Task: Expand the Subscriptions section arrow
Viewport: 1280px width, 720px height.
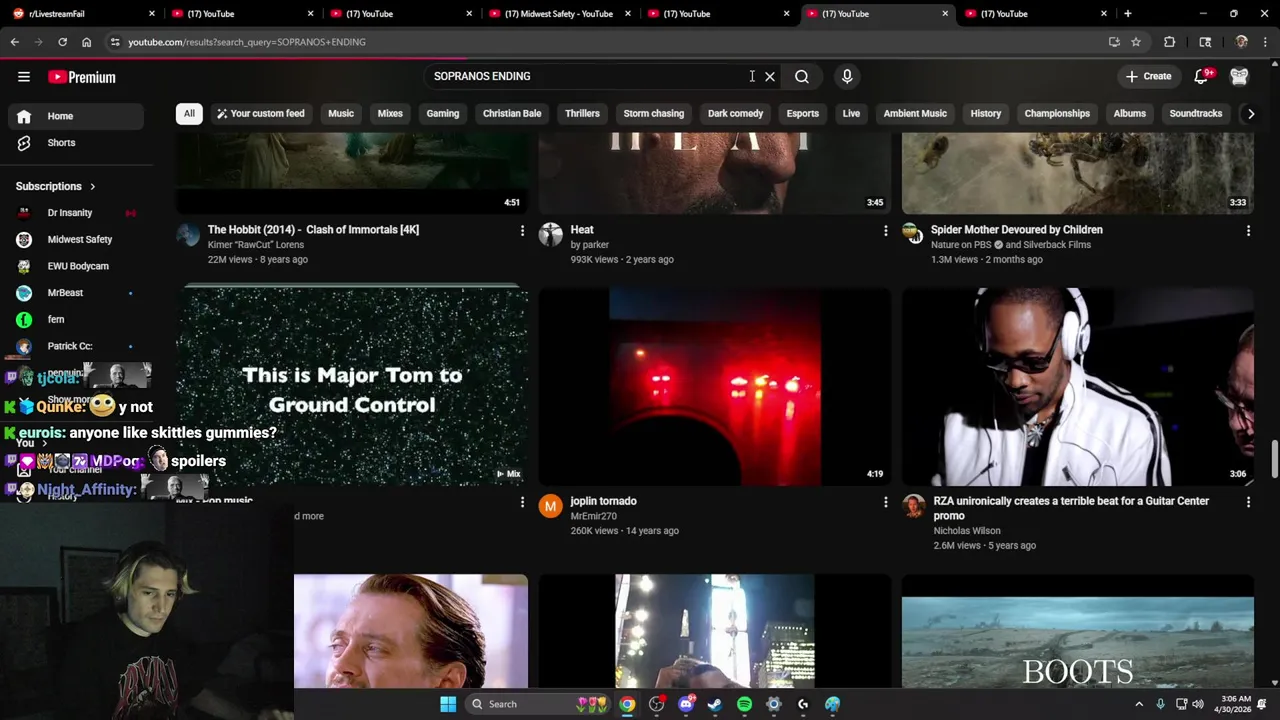Action: click(92, 186)
